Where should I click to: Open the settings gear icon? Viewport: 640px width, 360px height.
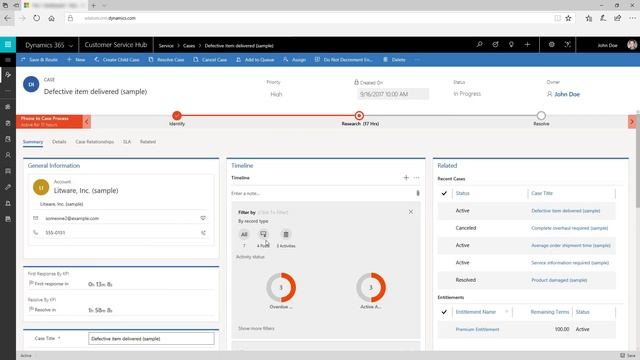[551, 44]
